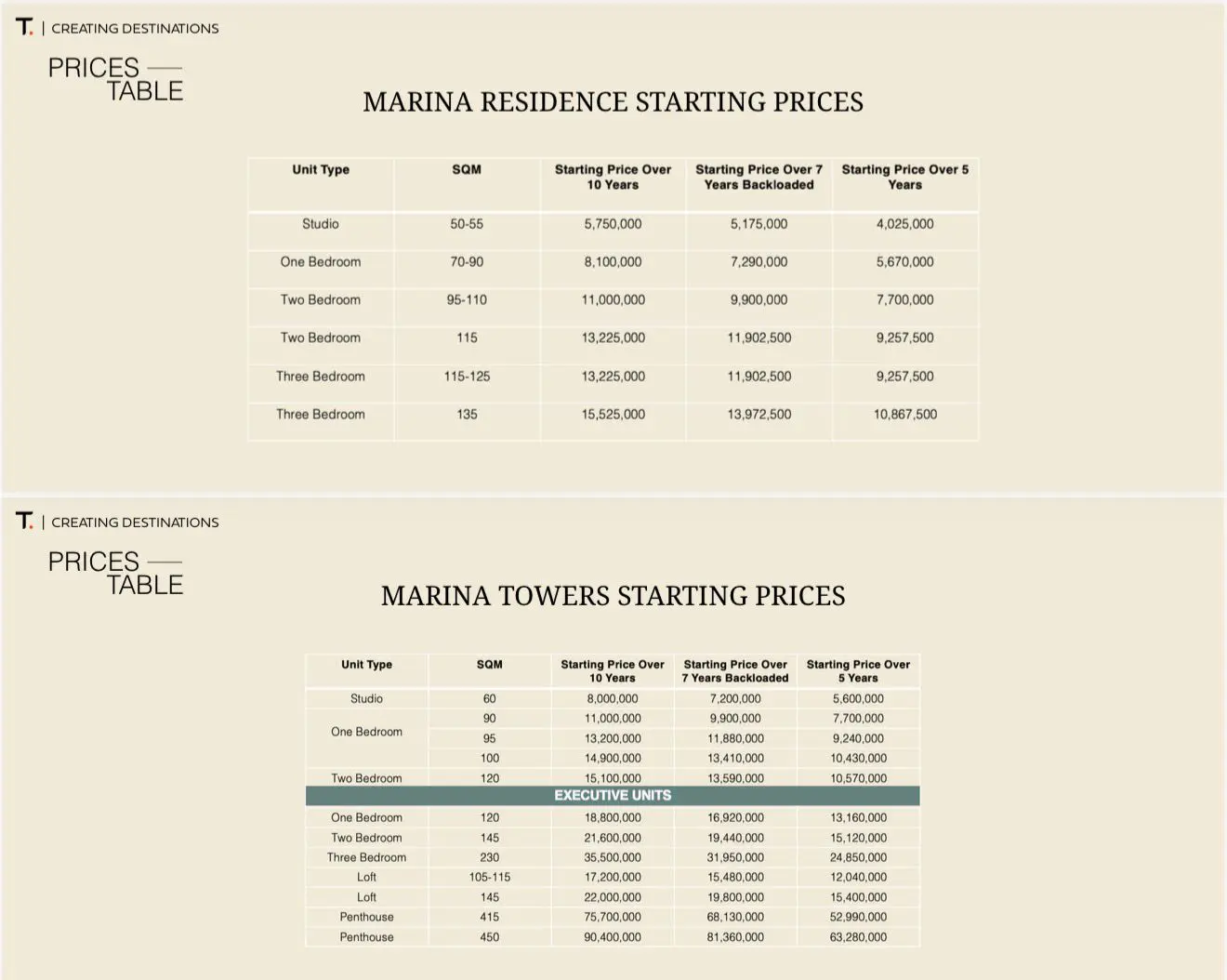Click the 105-115 SQM loft cell

click(x=490, y=877)
